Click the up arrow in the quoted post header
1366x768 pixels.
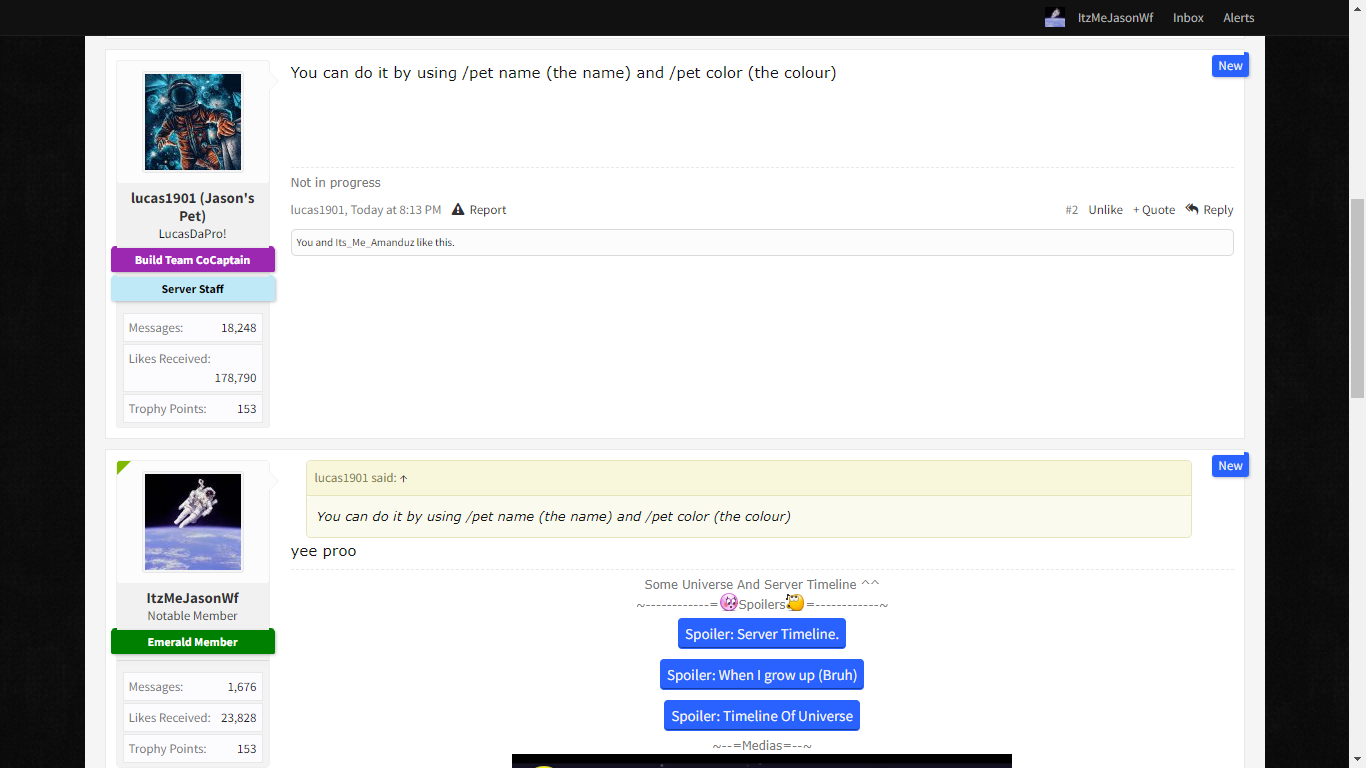(404, 478)
